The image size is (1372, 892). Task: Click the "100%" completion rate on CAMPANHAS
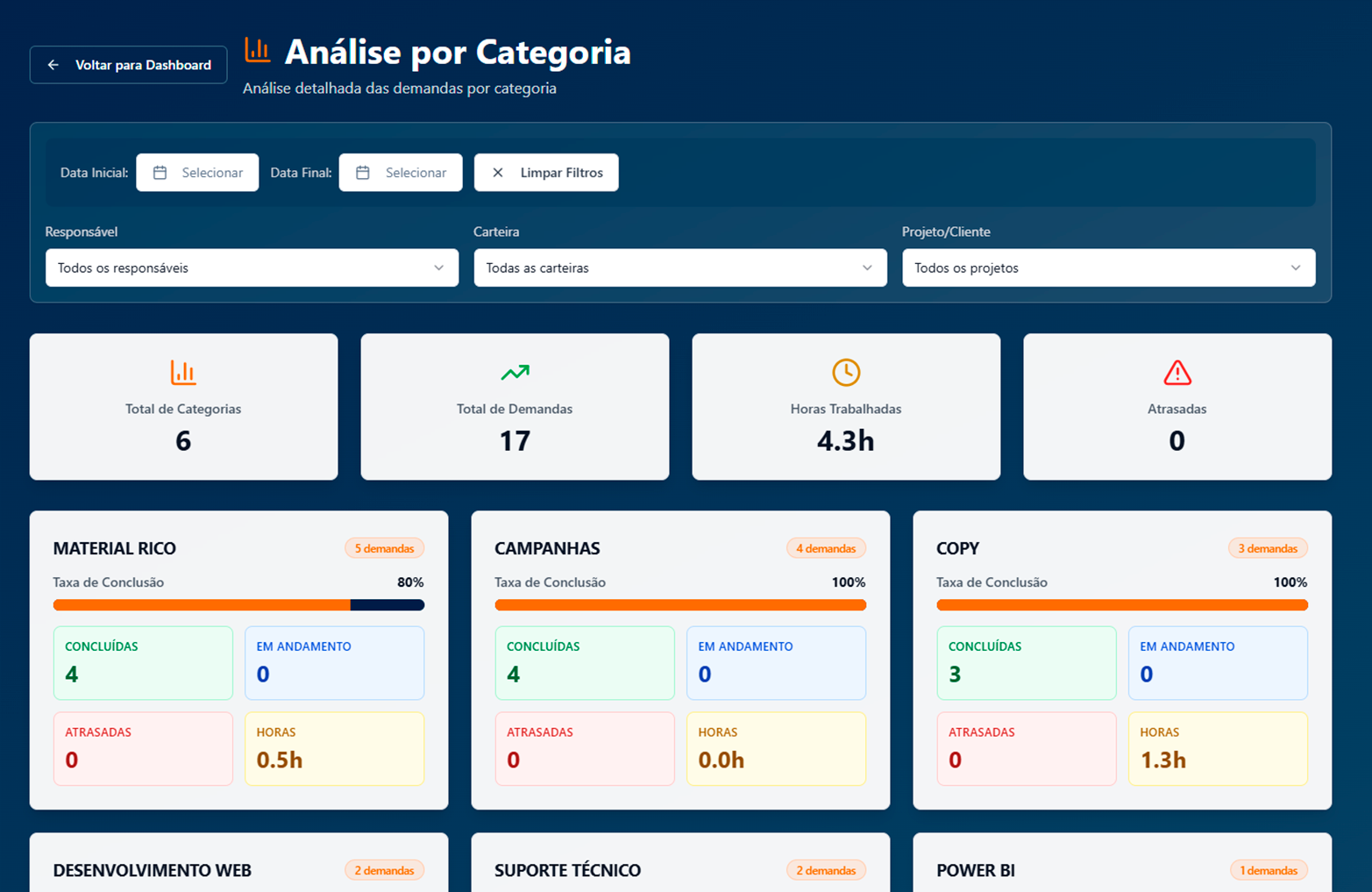(x=849, y=582)
